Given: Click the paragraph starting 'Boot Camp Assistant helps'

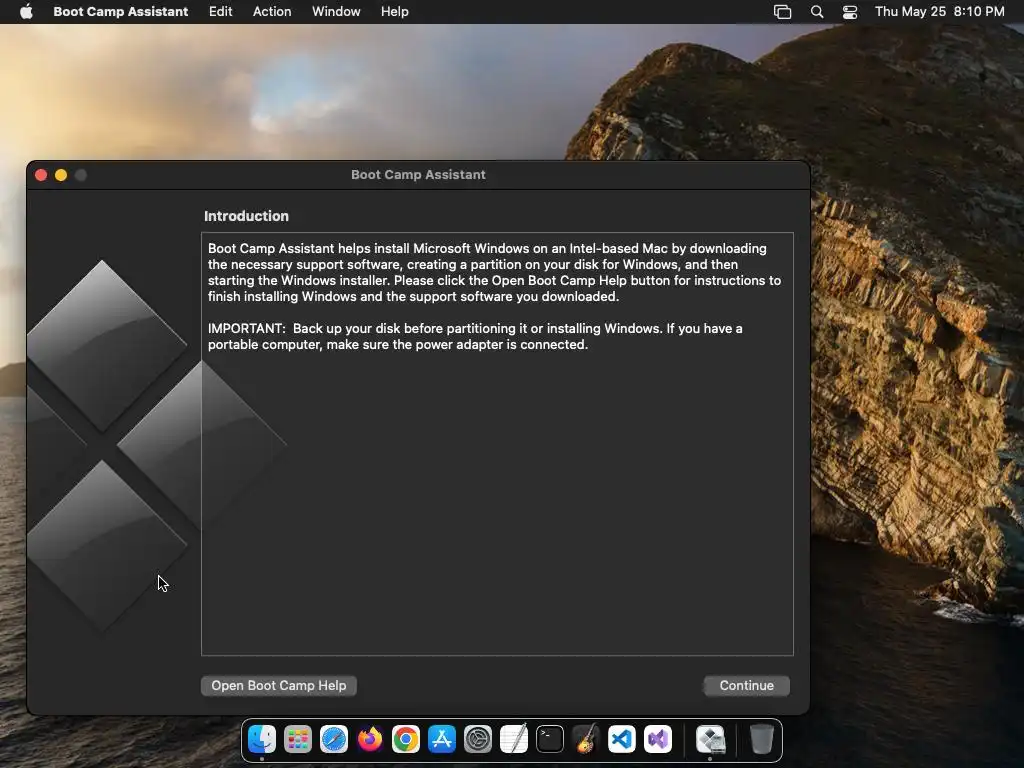Looking at the screenshot, I should [x=494, y=272].
